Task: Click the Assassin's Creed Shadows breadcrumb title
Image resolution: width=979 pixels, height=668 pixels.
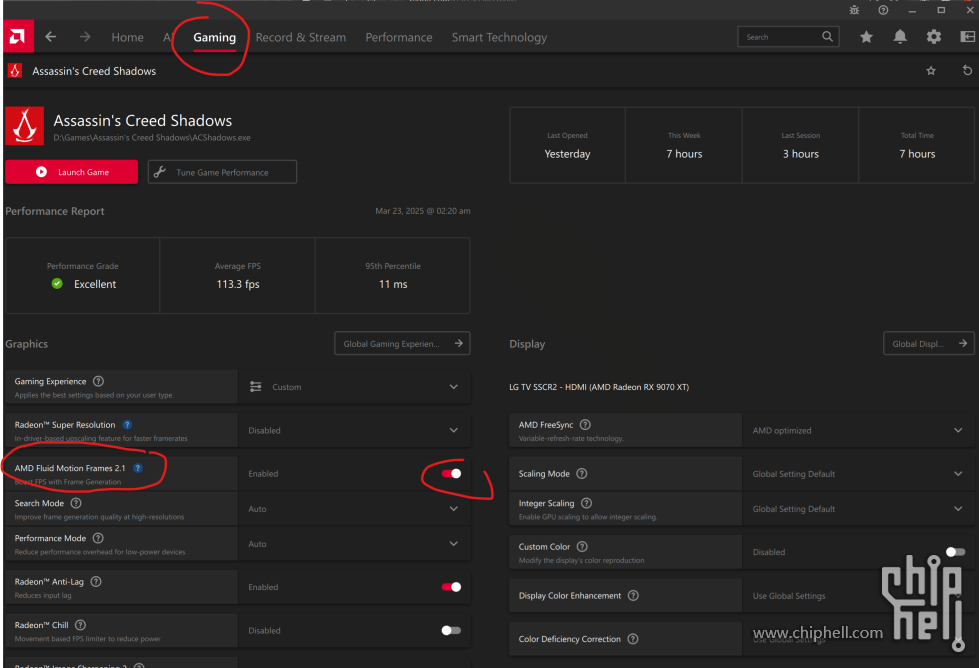Action: point(94,71)
